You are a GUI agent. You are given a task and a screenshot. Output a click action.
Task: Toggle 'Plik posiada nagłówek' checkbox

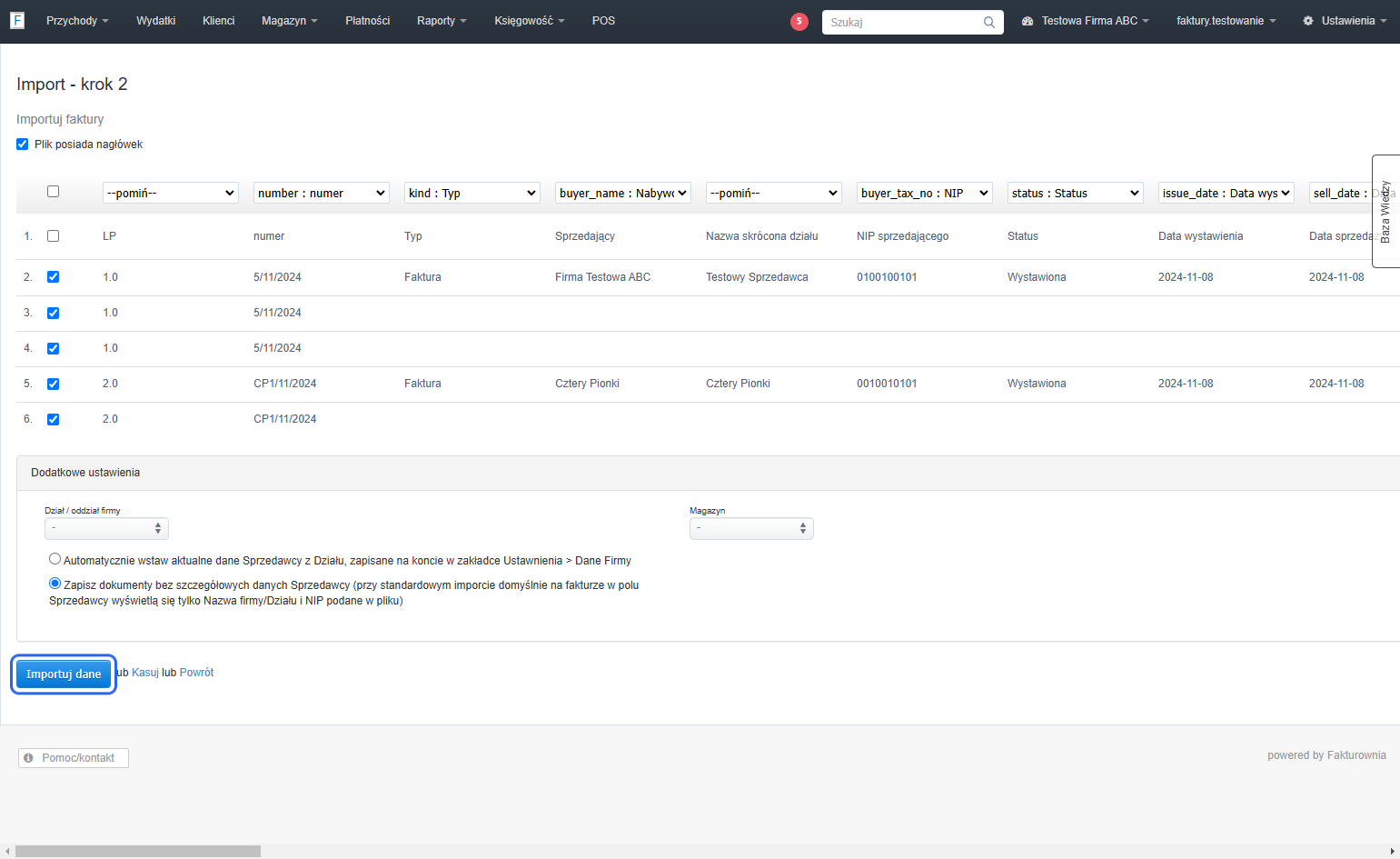(23, 144)
